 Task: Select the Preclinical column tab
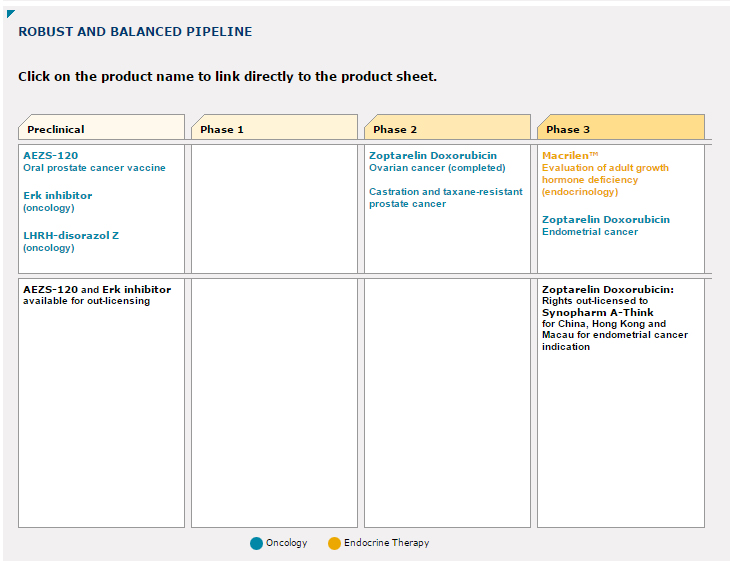(101, 129)
